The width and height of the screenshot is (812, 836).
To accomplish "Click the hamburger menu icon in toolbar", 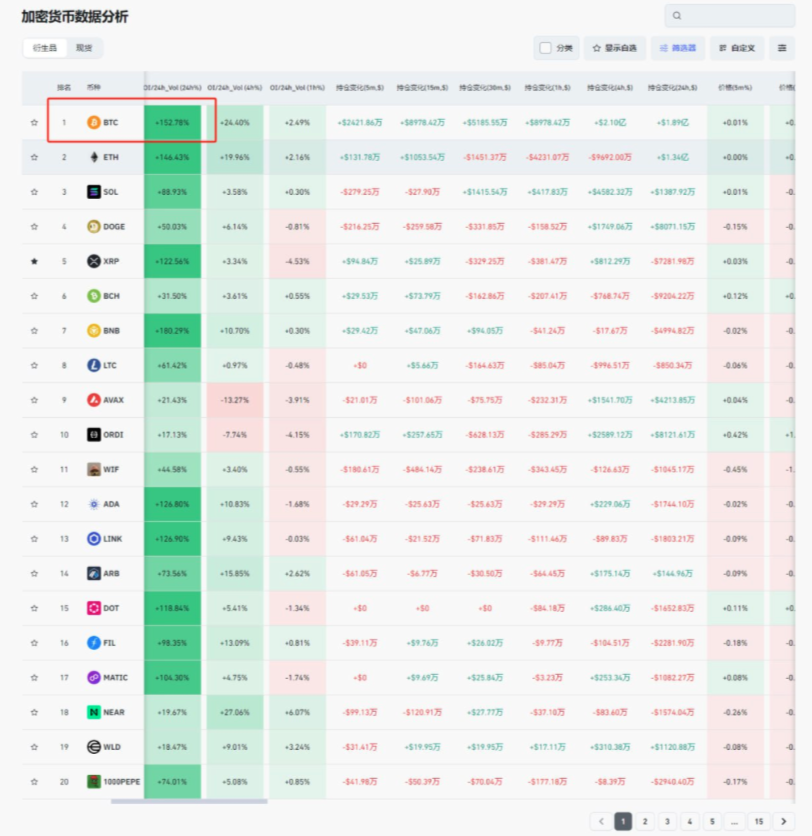I will (782, 47).
